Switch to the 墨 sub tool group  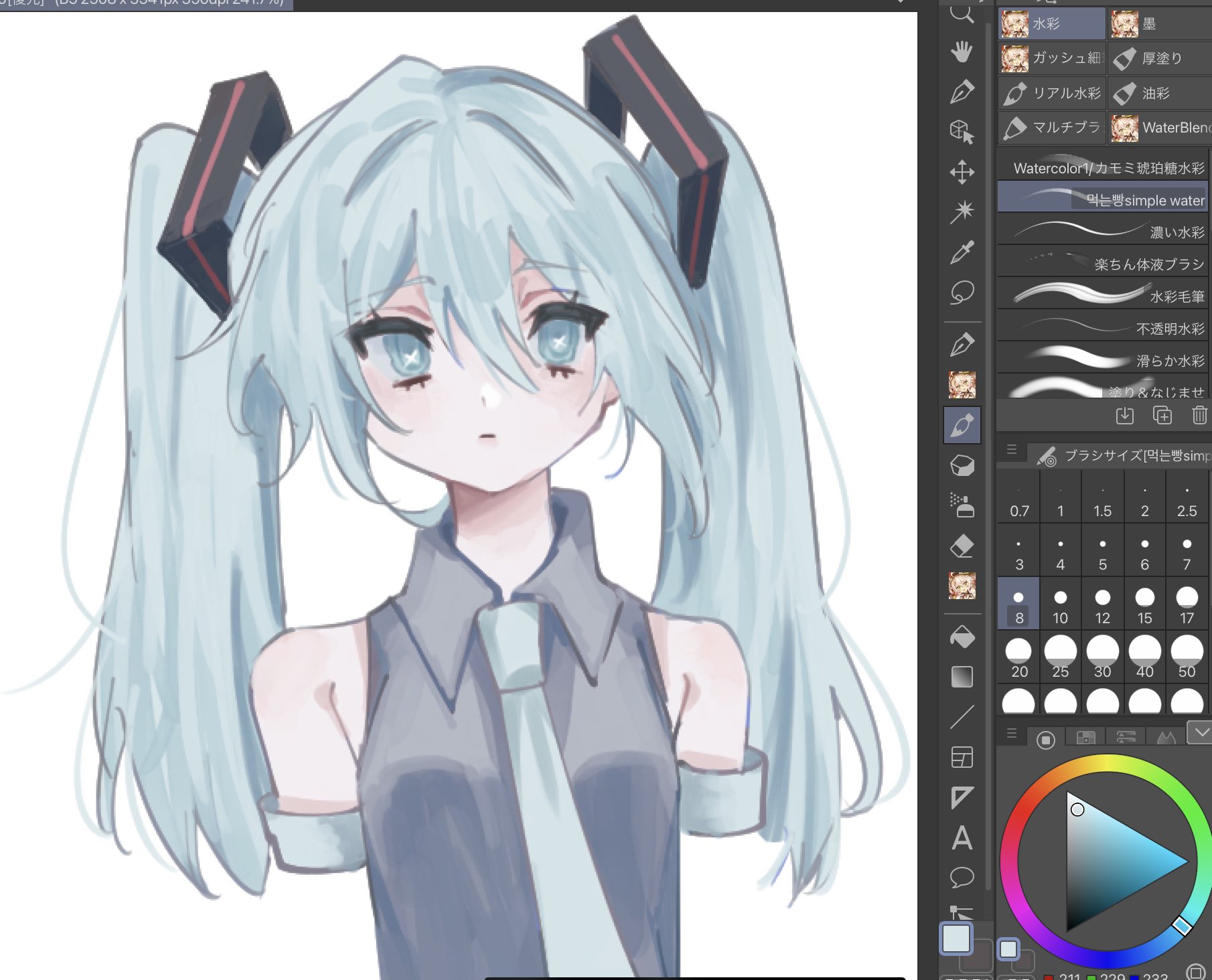point(1160,23)
